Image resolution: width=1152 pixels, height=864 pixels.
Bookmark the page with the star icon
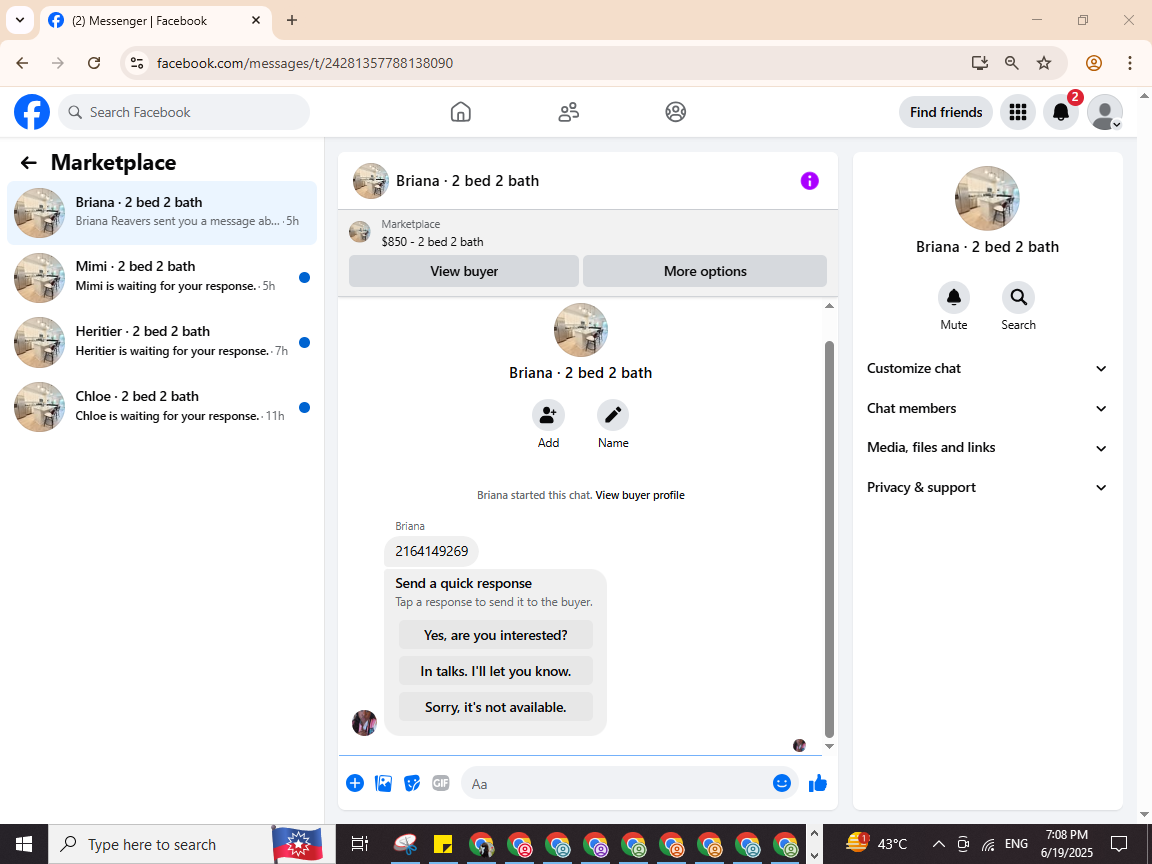(1044, 63)
